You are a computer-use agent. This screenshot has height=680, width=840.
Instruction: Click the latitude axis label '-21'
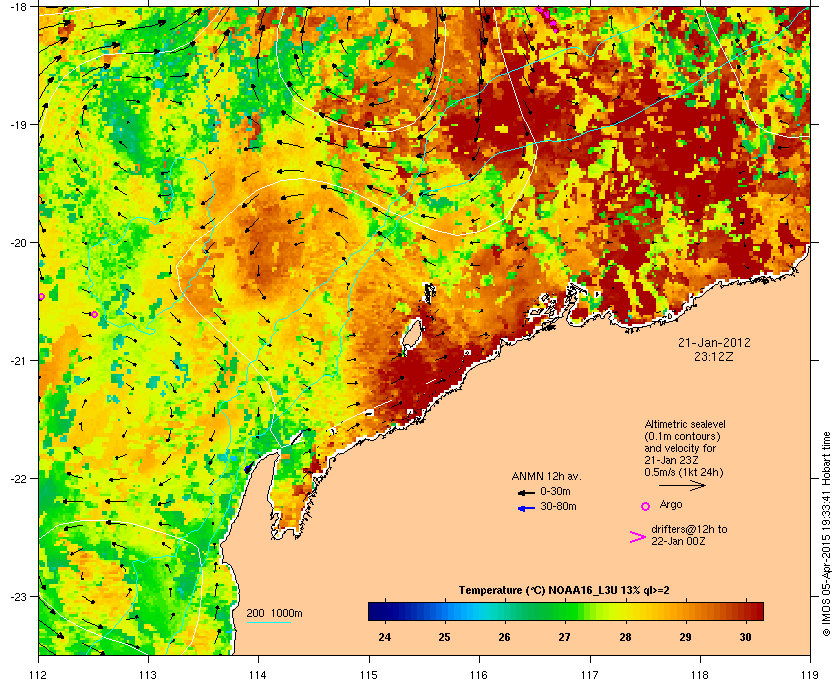tap(19, 361)
